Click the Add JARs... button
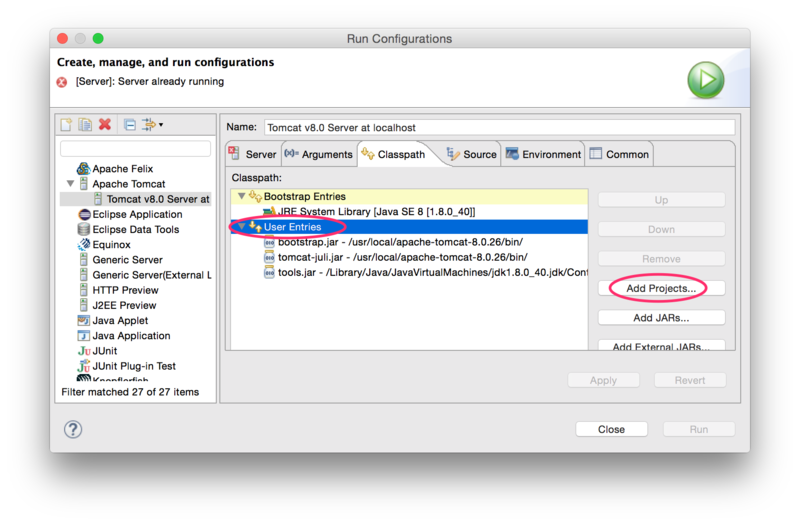Screen dimensions: 800x524 [x=661, y=318]
